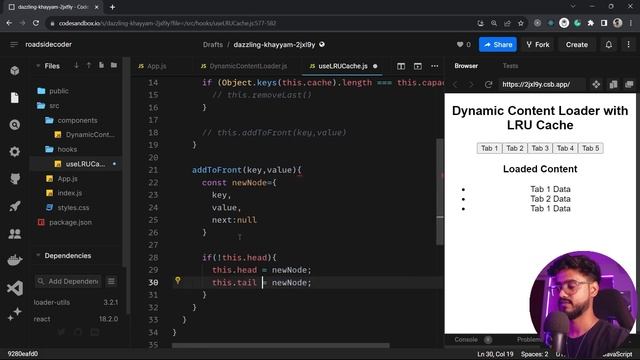The height and width of the screenshot is (360, 640).
Task: Collapse the Dependencies section
Action: pyautogui.click(x=38, y=256)
